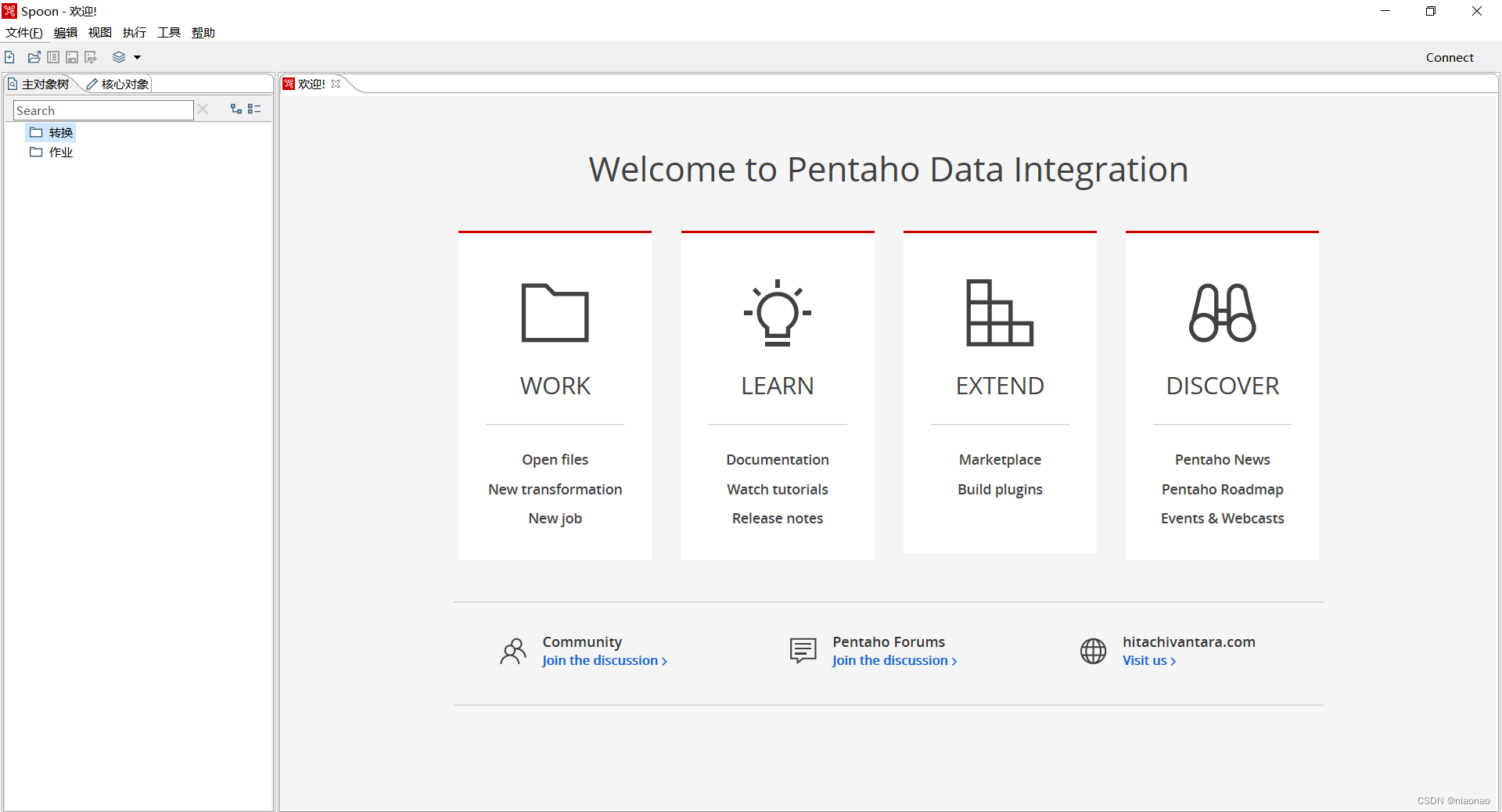Click the Open file toolbar icon
Screen dimensions: 1502x812
tap(34, 57)
